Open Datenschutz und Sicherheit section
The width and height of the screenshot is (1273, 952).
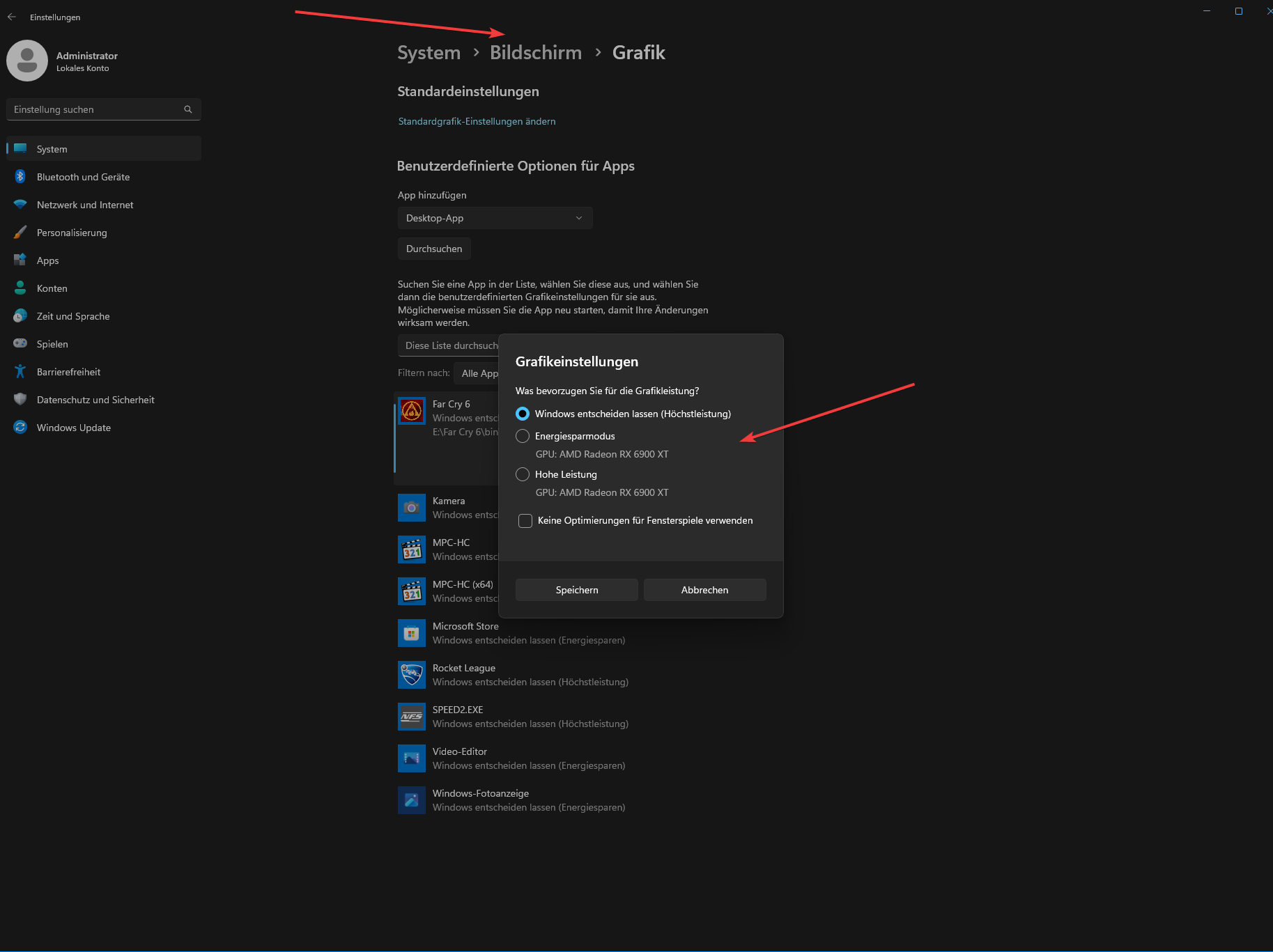coord(104,400)
